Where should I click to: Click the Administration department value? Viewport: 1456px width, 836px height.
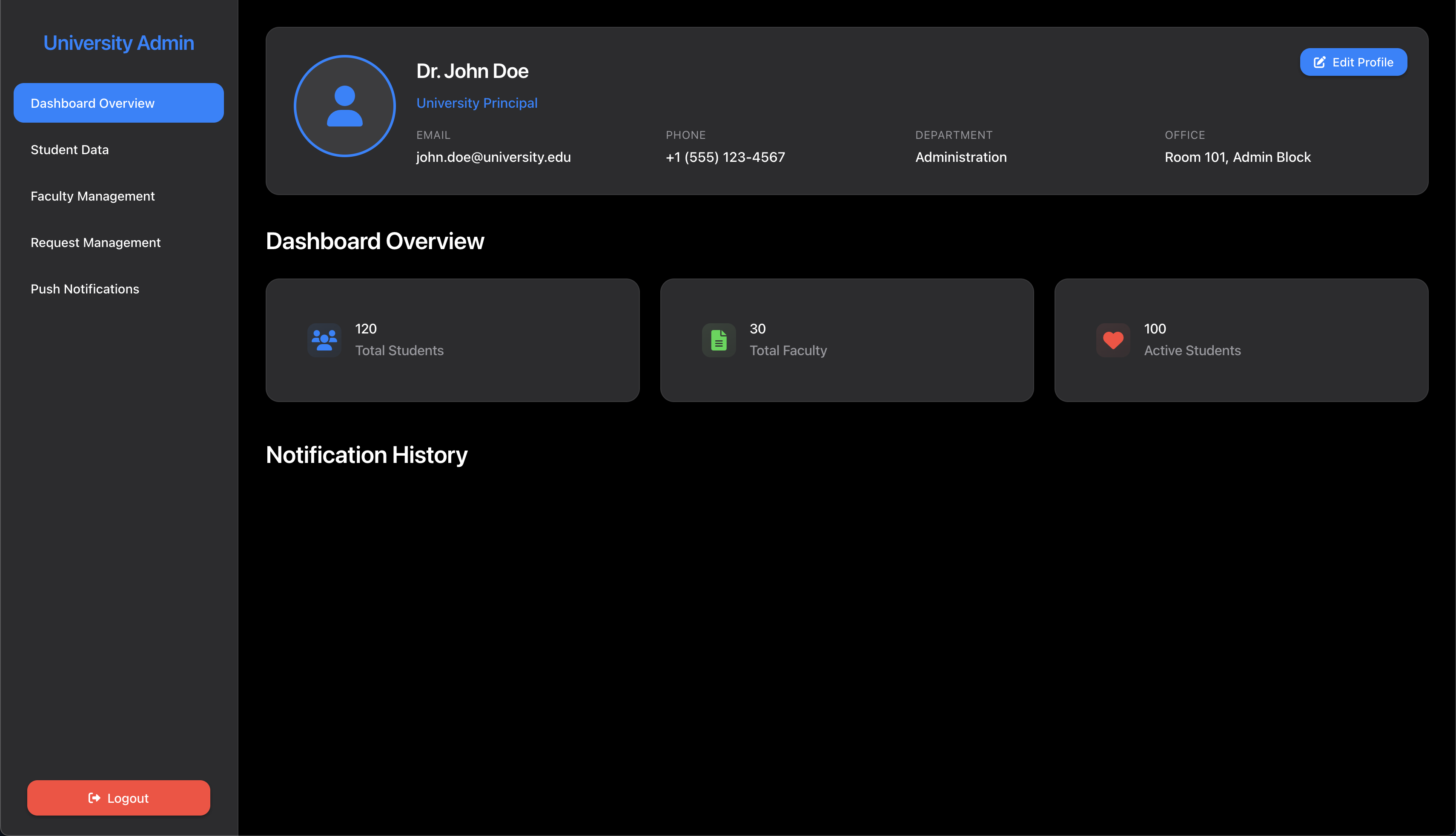pyautogui.click(x=961, y=157)
